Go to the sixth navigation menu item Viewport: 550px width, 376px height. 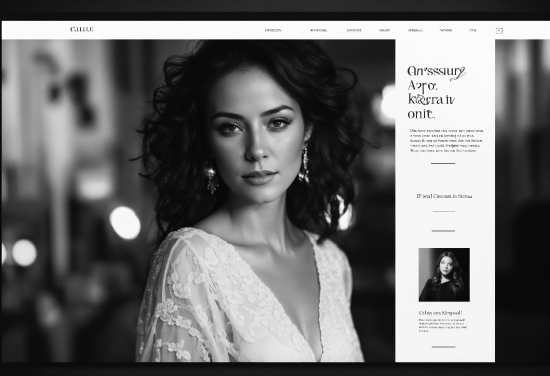(x=445, y=30)
